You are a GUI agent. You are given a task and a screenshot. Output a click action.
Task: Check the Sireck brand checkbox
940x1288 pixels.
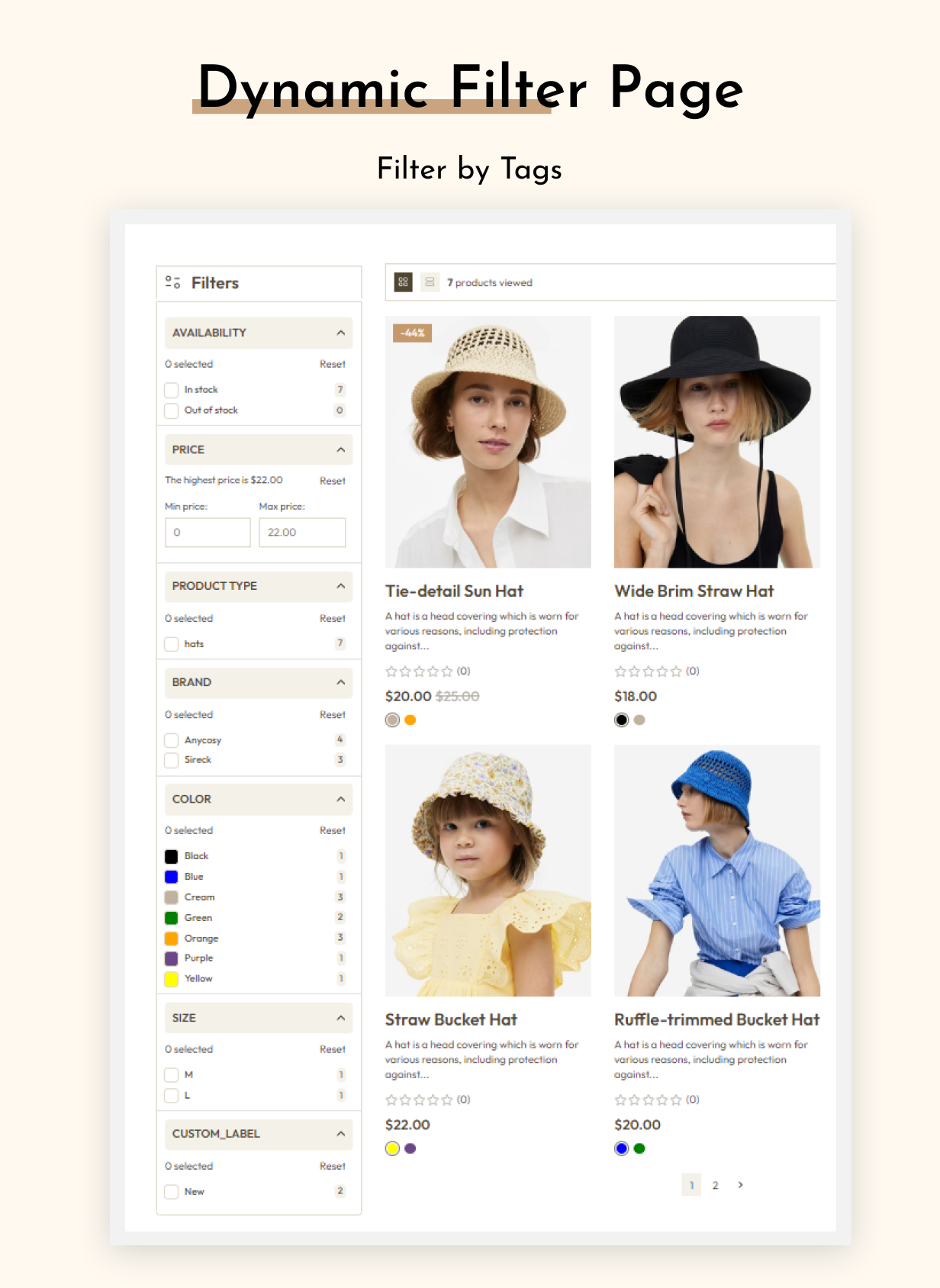(172, 760)
